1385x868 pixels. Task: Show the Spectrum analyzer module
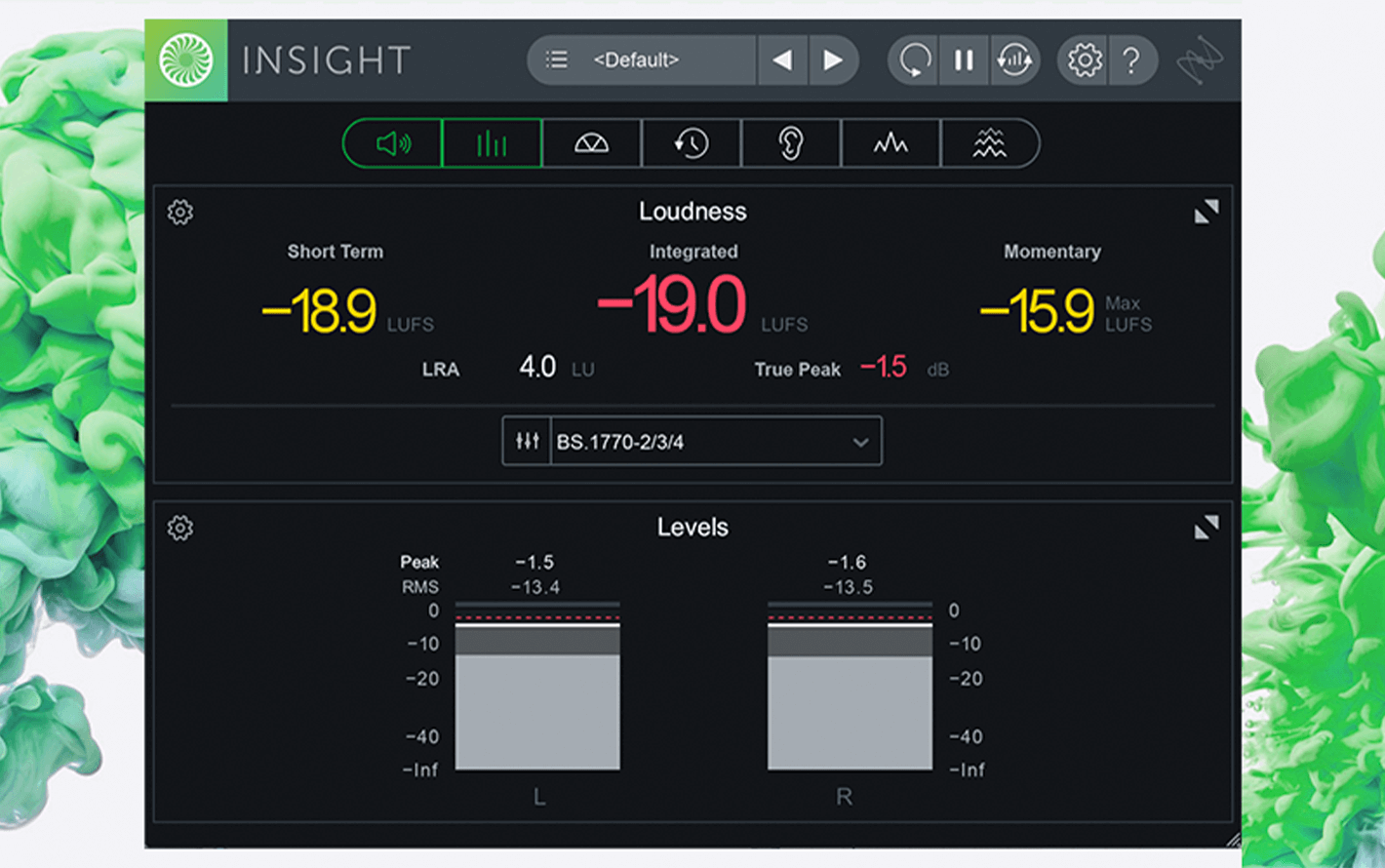(x=890, y=144)
